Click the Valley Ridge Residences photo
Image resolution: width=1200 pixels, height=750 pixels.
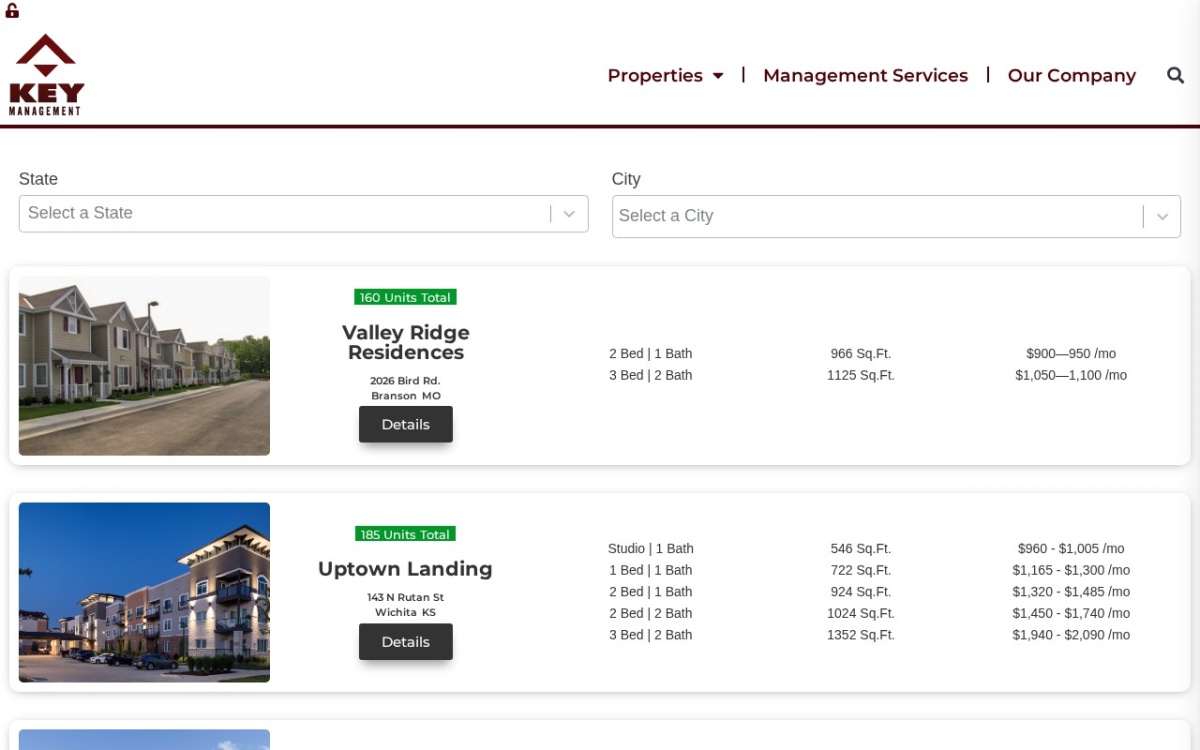click(x=144, y=366)
